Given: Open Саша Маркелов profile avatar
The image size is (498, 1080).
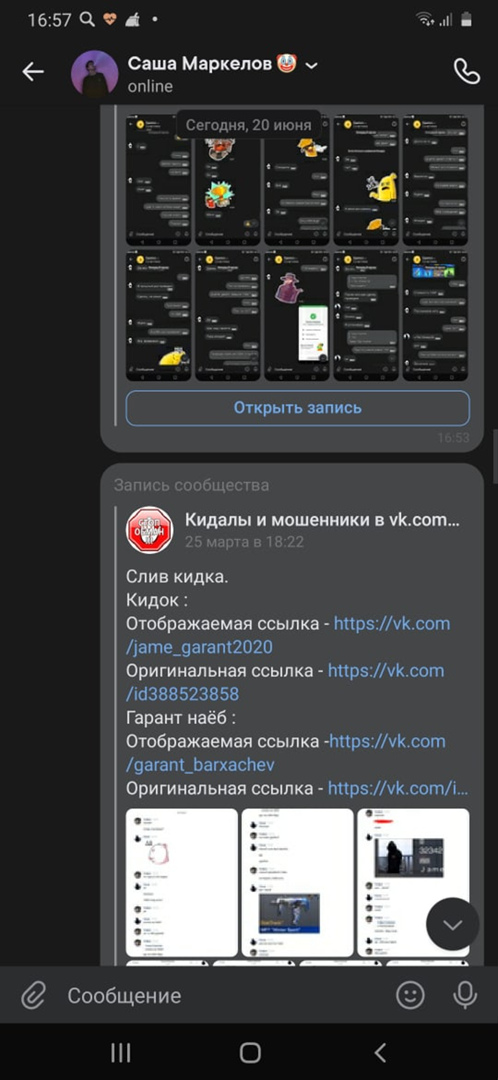Looking at the screenshot, I should pyautogui.click(x=94, y=73).
